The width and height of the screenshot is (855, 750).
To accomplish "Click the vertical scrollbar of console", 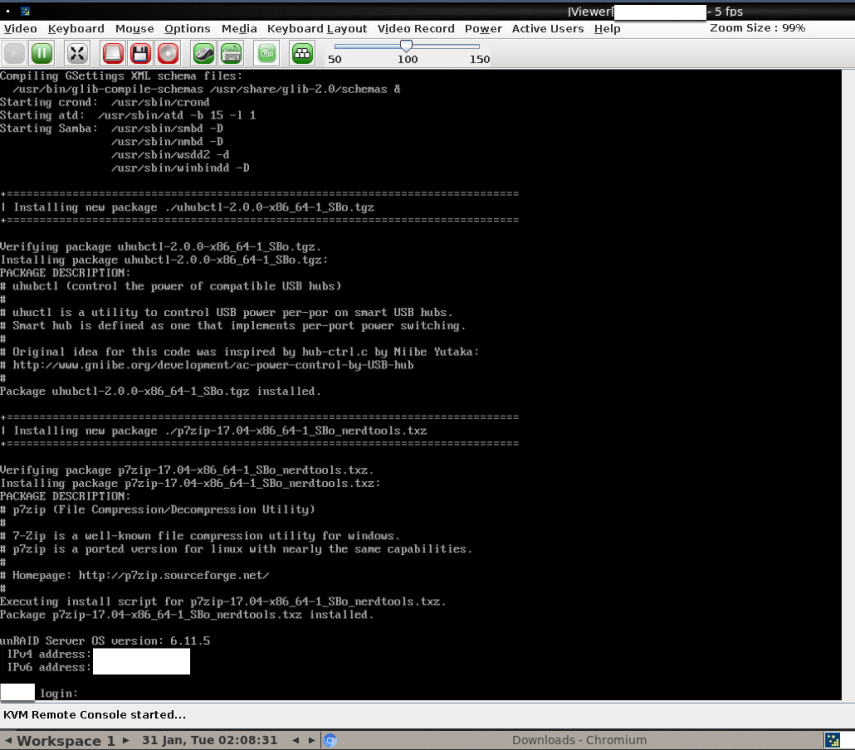I will click(848, 385).
